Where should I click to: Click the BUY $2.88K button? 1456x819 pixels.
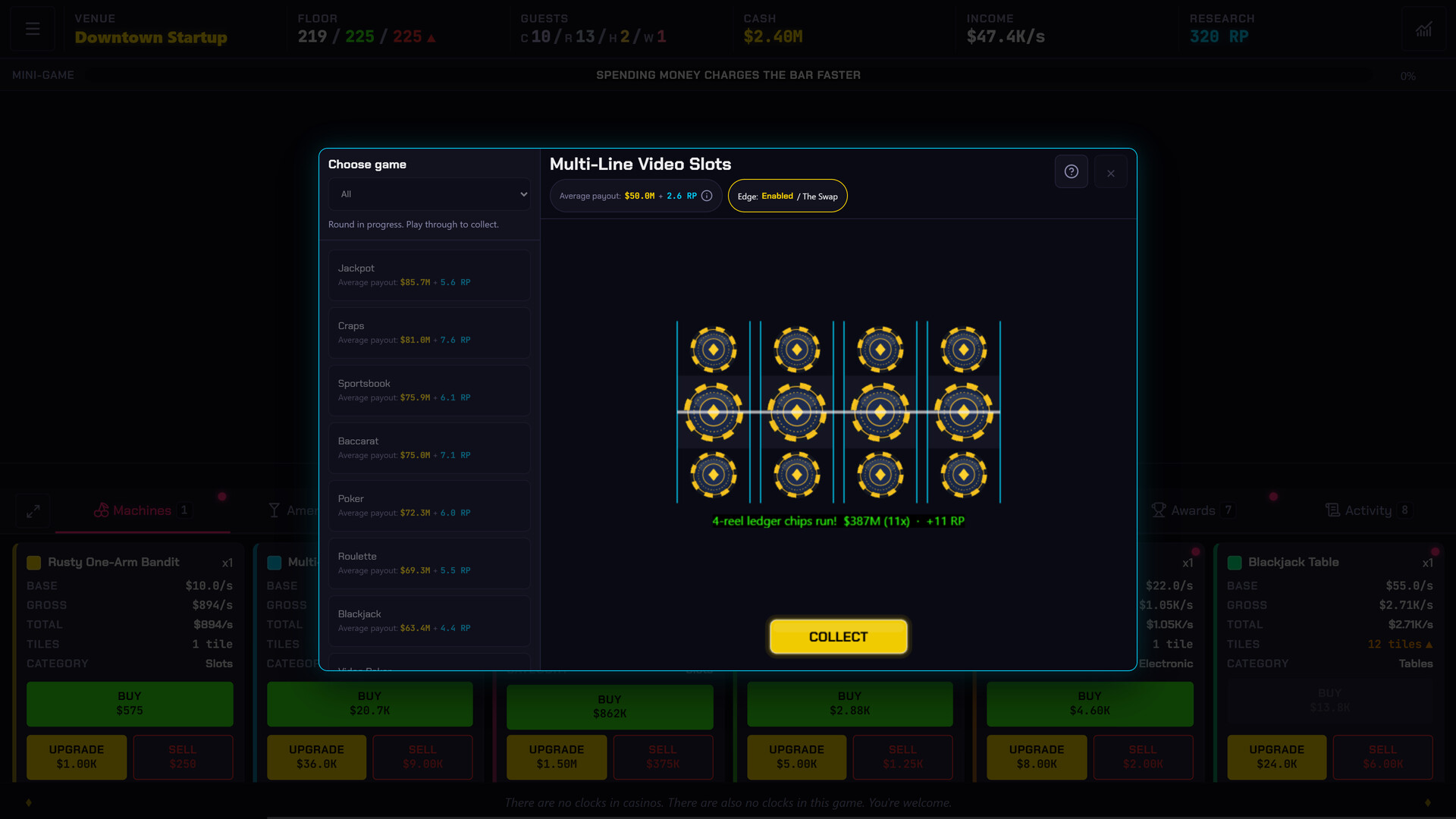coord(849,703)
